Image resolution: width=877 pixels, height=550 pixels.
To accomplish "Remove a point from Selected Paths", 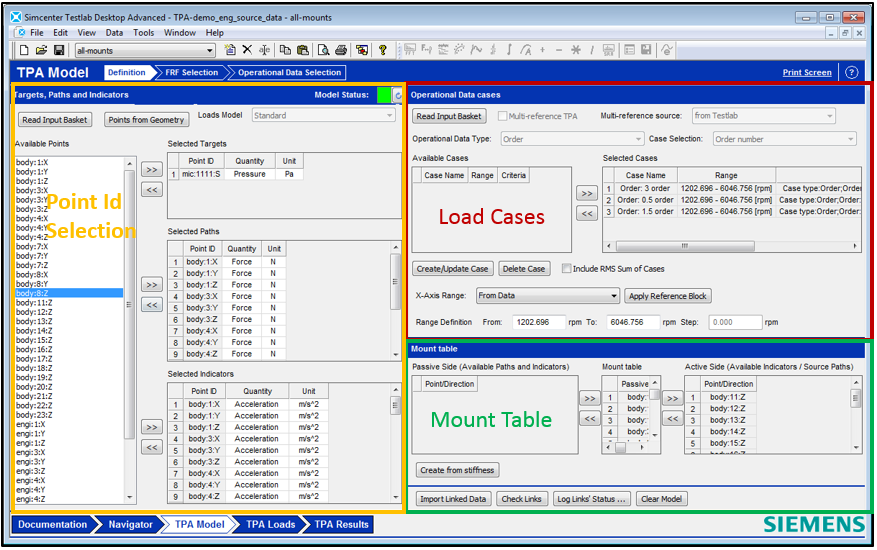I will (x=152, y=305).
